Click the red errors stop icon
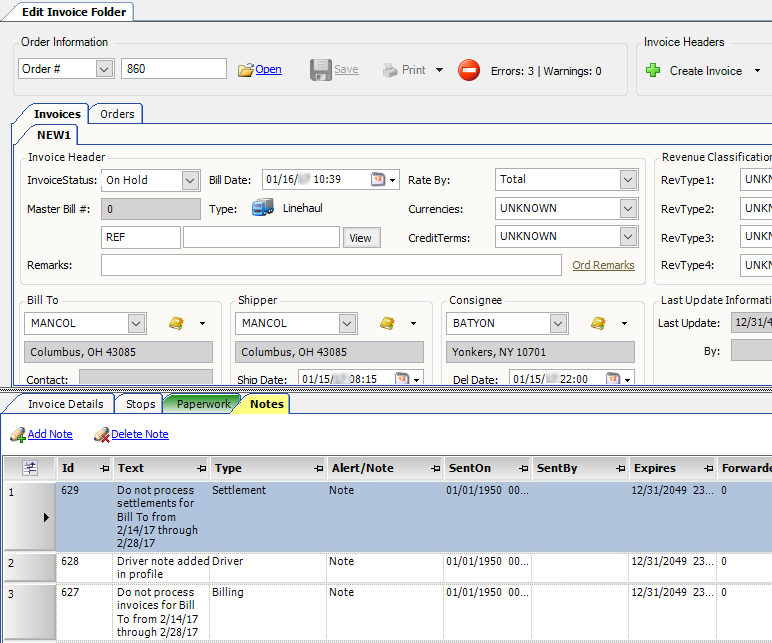Screen dimensions: 772x643 (x=469, y=70)
